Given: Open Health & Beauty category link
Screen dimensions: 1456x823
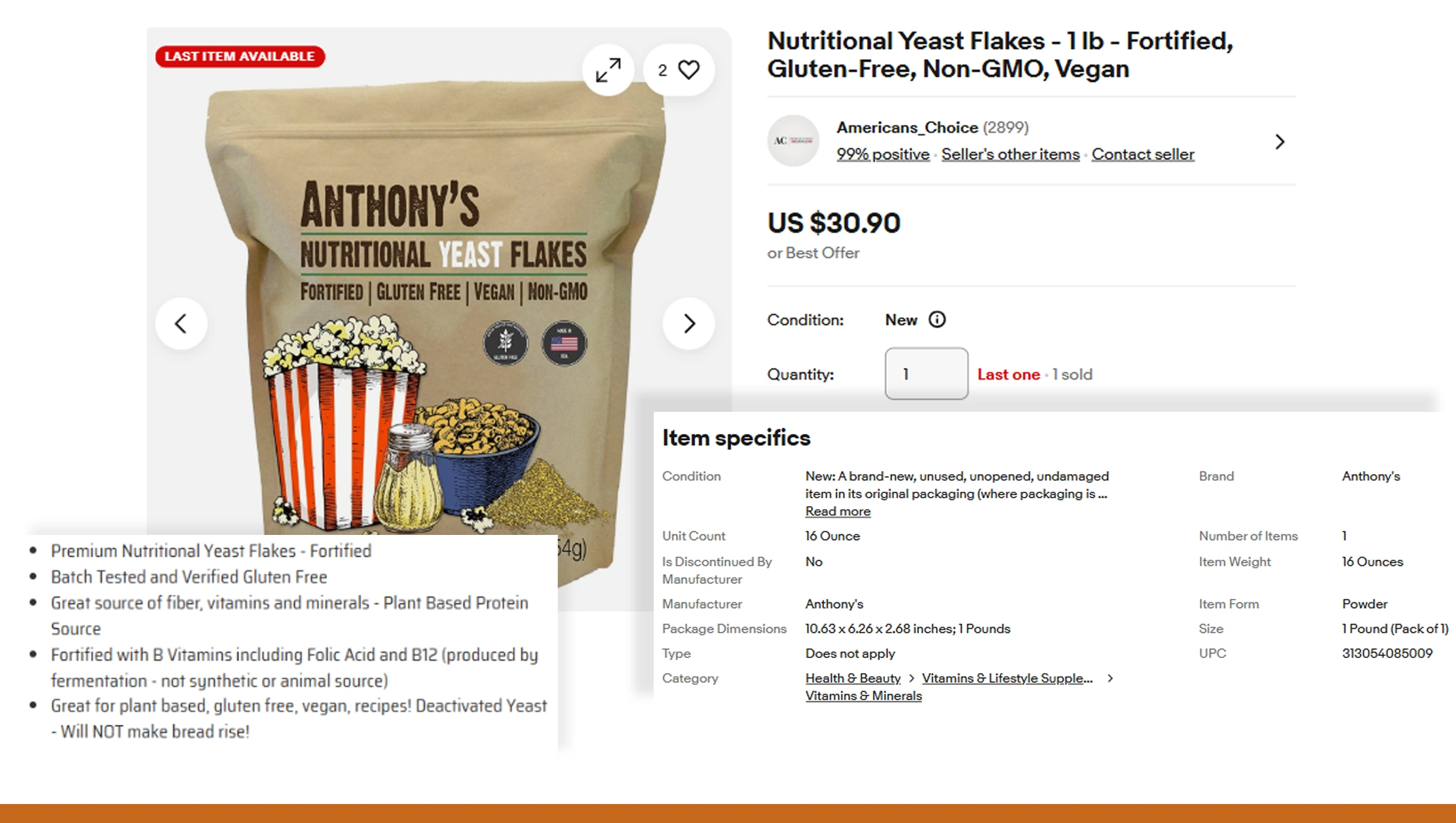Looking at the screenshot, I should 852,678.
